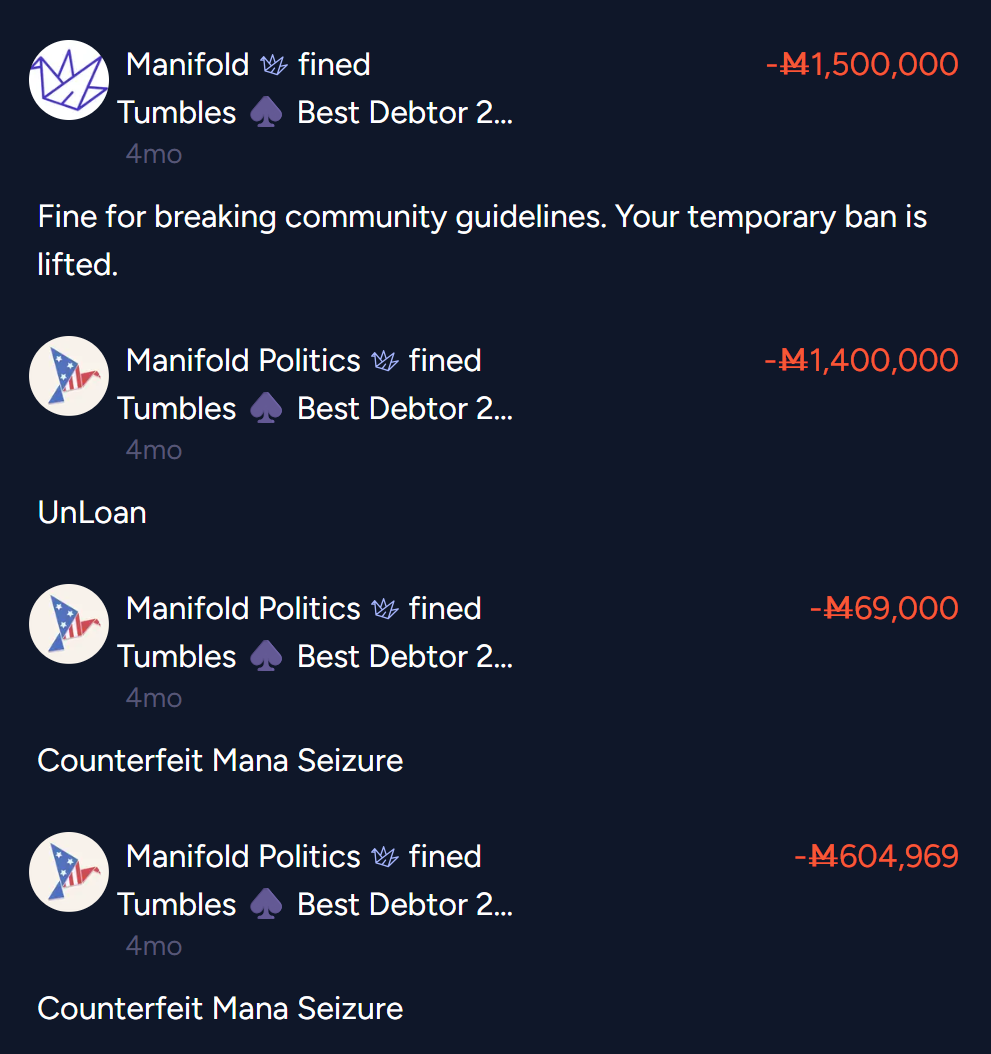Viewport: 991px width, 1054px height.
Task: Click Manifold Politics avatar on the UnLoan fine
Action: tap(69, 376)
